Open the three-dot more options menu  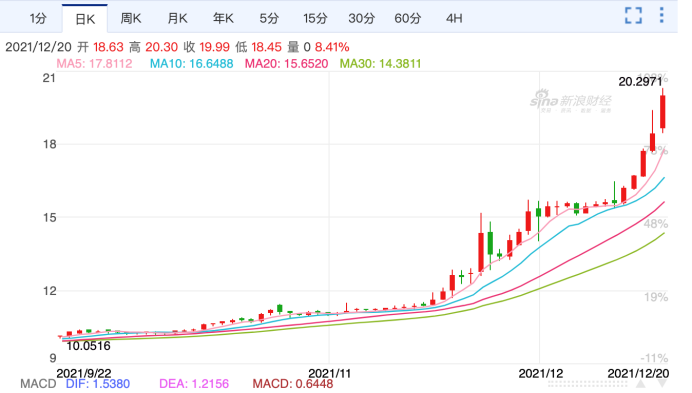(x=661, y=15)
